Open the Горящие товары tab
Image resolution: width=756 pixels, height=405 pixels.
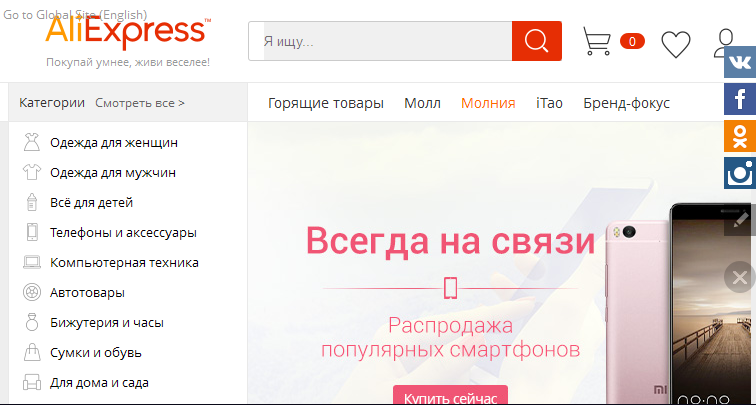pyautogui.click(x=326, y=103)
